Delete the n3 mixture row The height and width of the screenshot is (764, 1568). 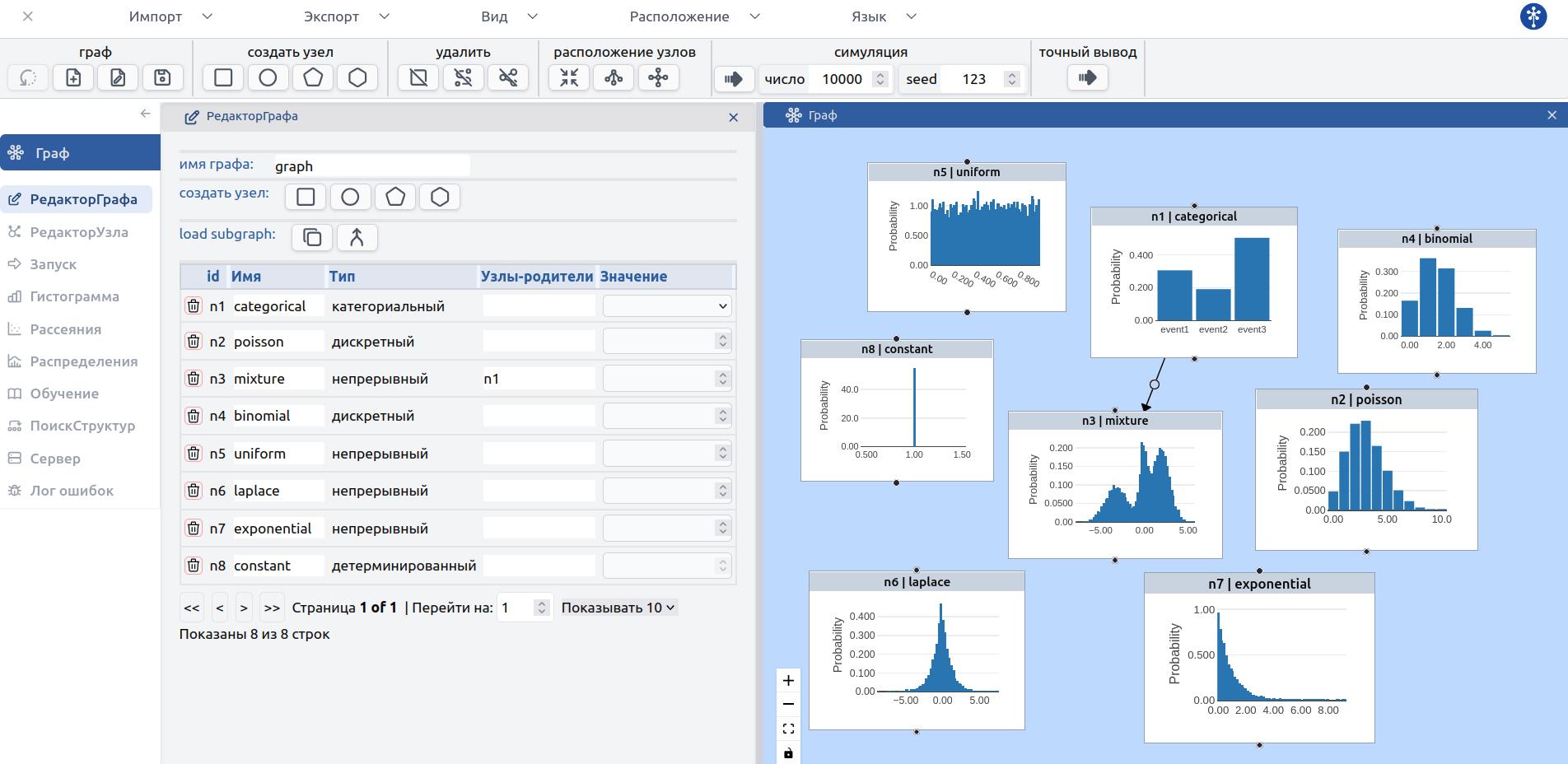193,379
